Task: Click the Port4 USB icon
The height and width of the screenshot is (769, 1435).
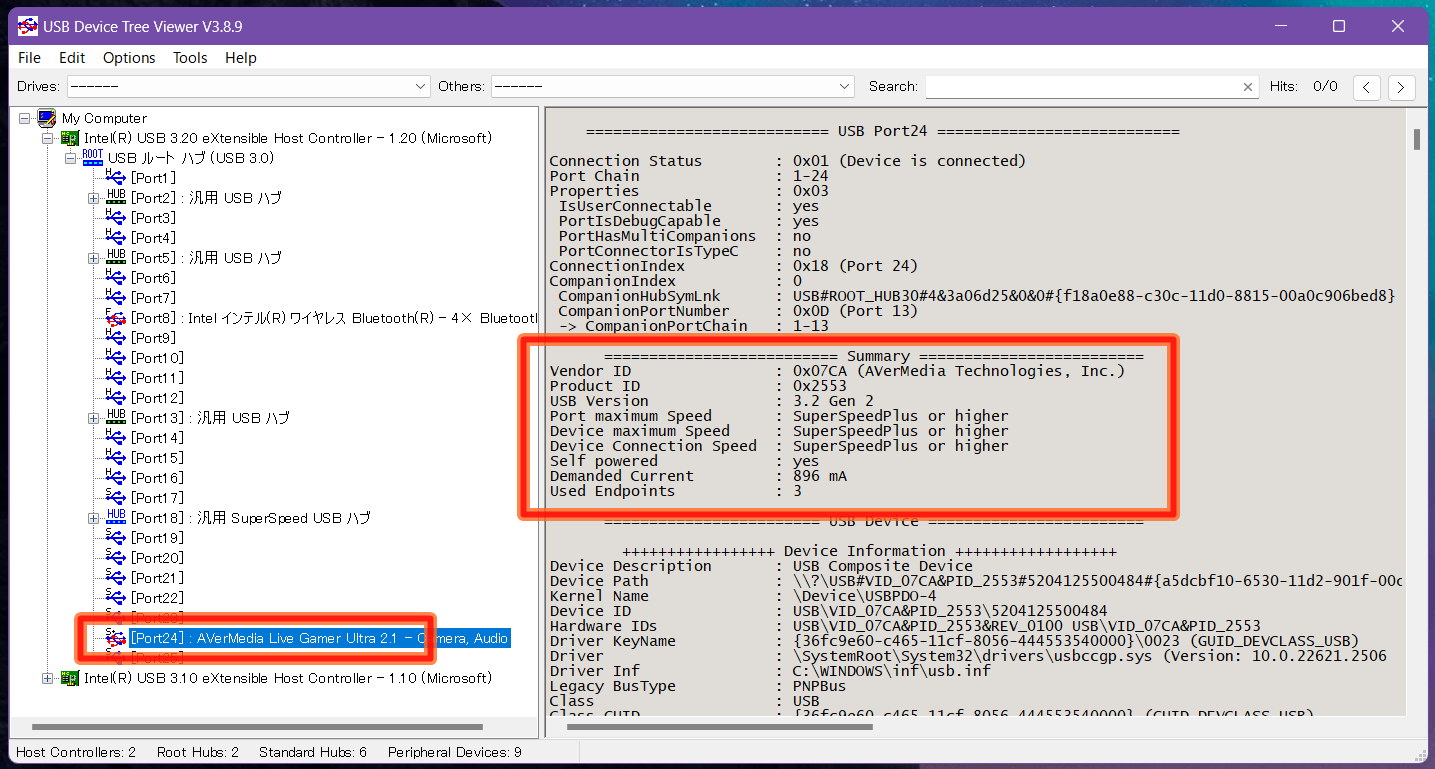Action: (x=116, y=237)
